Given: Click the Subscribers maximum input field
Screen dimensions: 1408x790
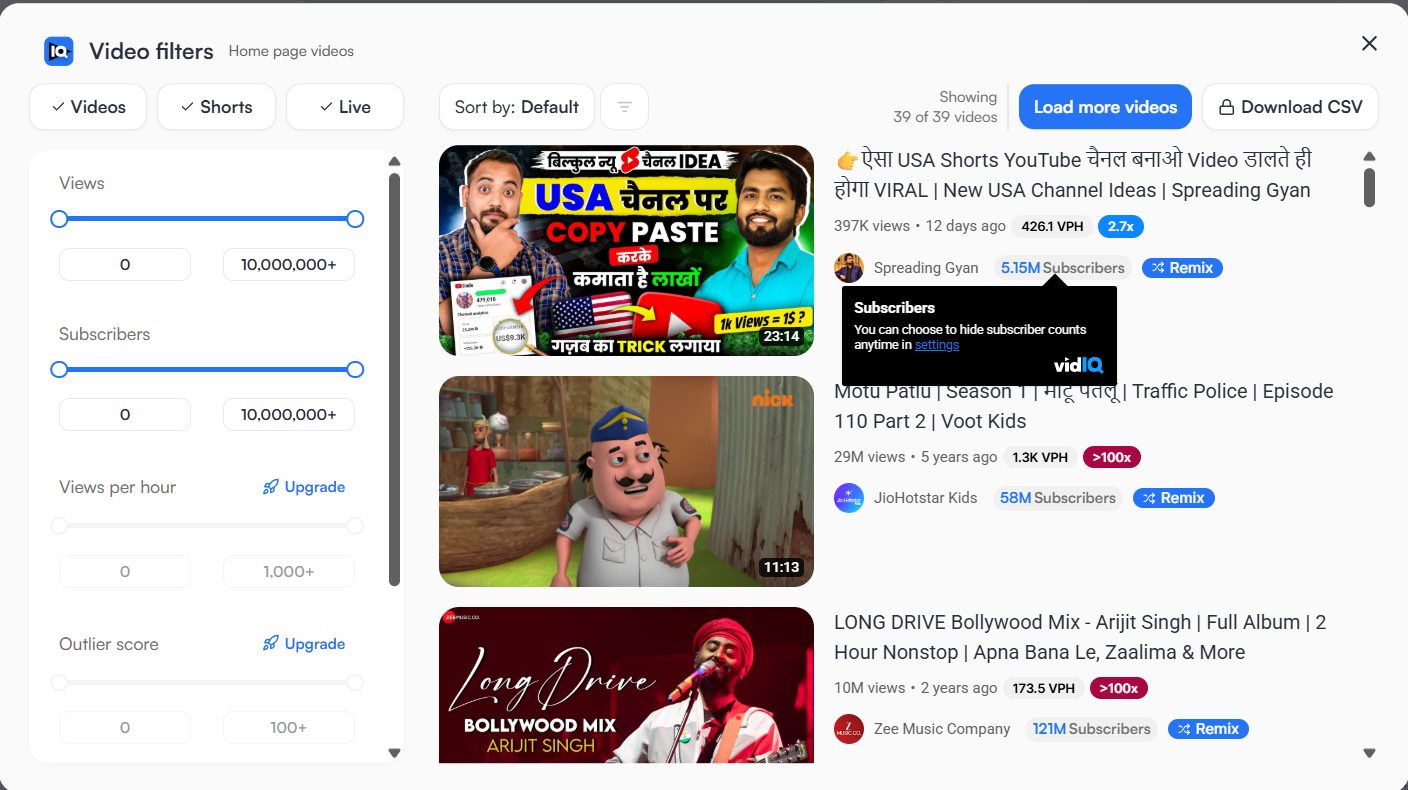Looking at the screenshot, I should [289, 415].
